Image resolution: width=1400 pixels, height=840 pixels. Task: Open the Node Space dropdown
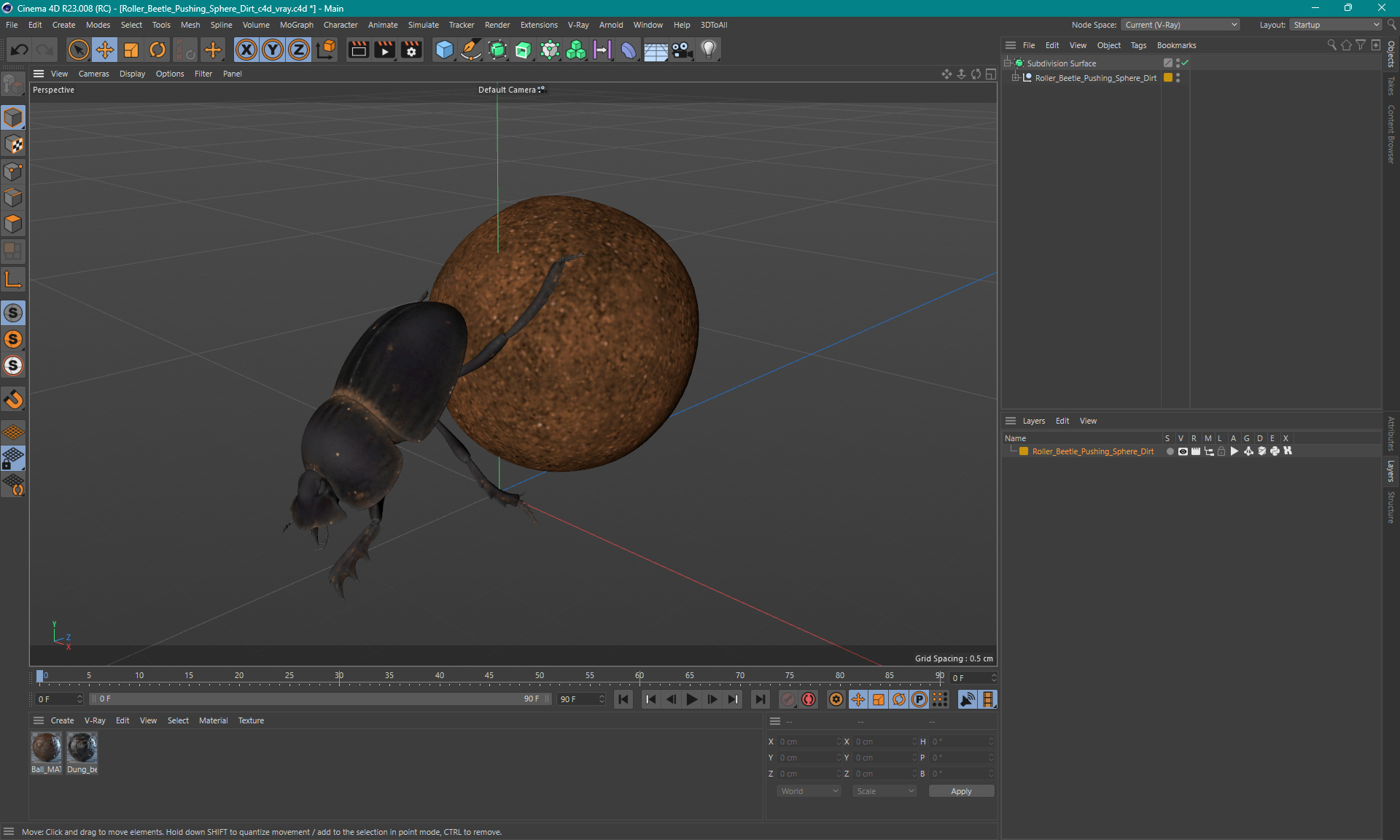1181,25
